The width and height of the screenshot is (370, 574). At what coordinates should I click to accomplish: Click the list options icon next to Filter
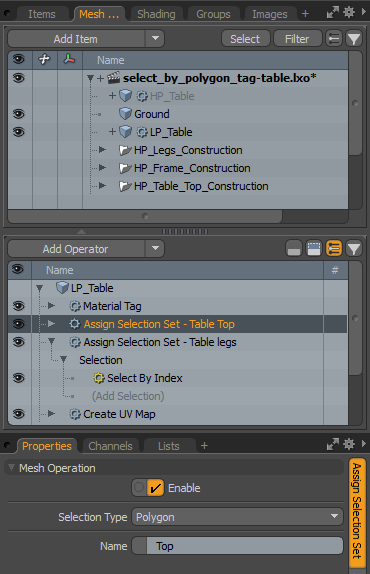(334, 39)
